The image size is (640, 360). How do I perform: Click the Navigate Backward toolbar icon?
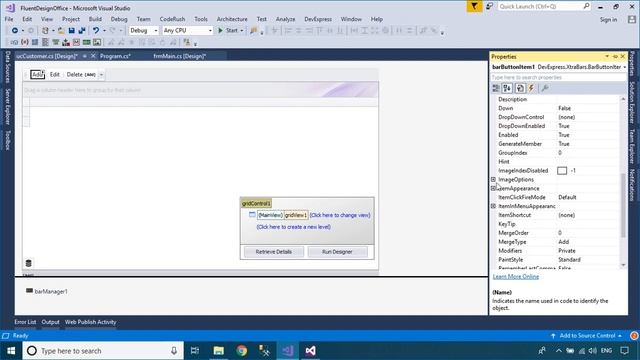[15, 31]
